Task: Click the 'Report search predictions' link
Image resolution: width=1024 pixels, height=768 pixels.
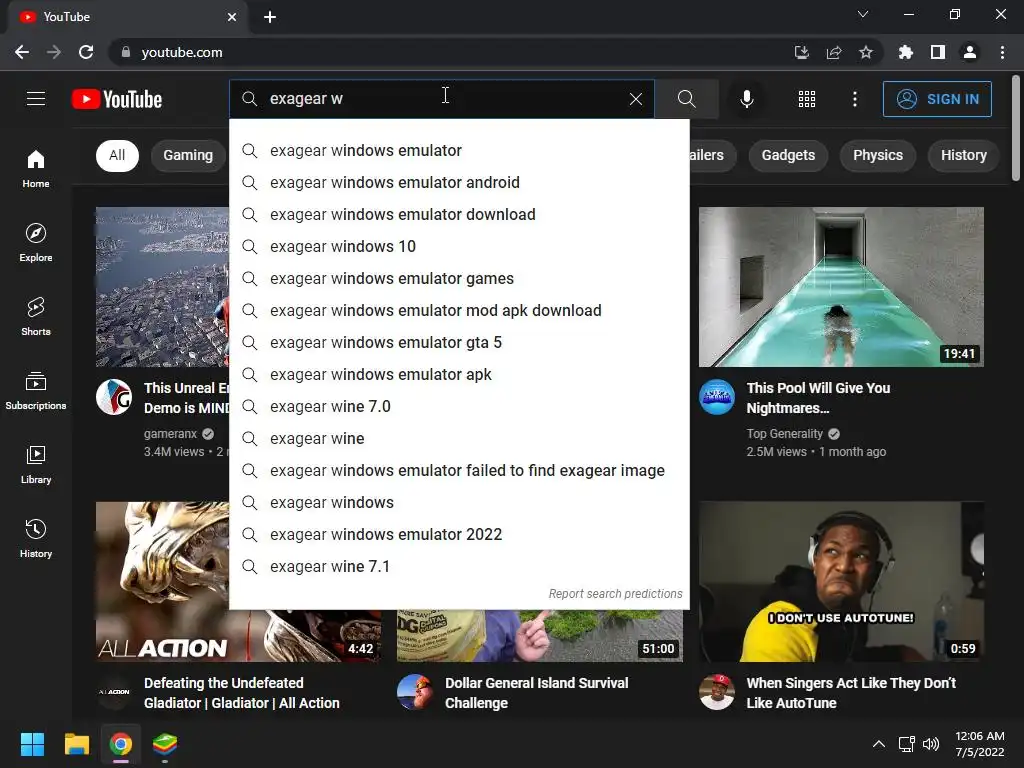Action: [615, 594]
